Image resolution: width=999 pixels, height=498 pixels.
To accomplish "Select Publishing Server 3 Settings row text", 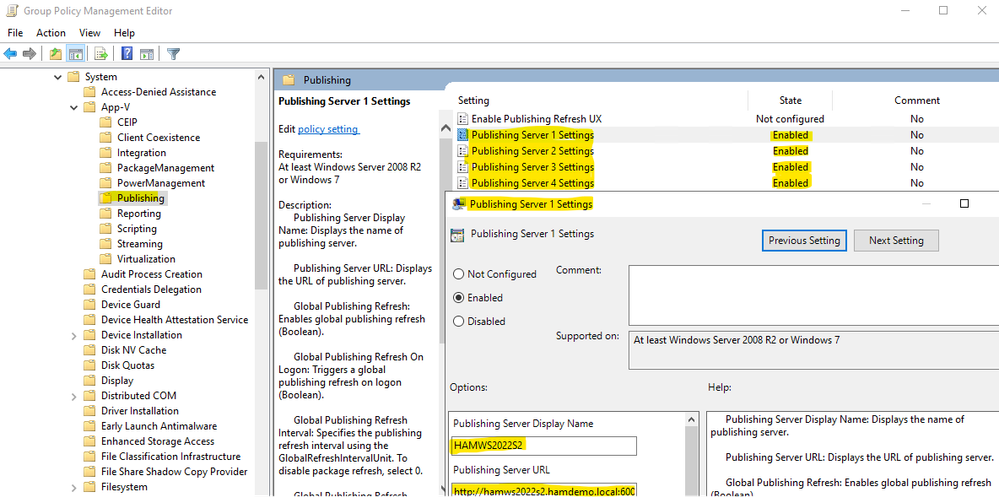I will (x=533, y=167).
